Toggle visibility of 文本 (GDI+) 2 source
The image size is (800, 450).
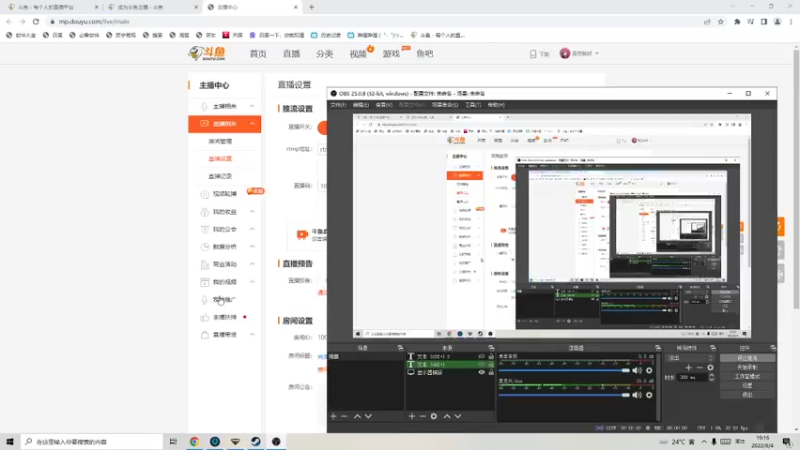tap(481, 357)
